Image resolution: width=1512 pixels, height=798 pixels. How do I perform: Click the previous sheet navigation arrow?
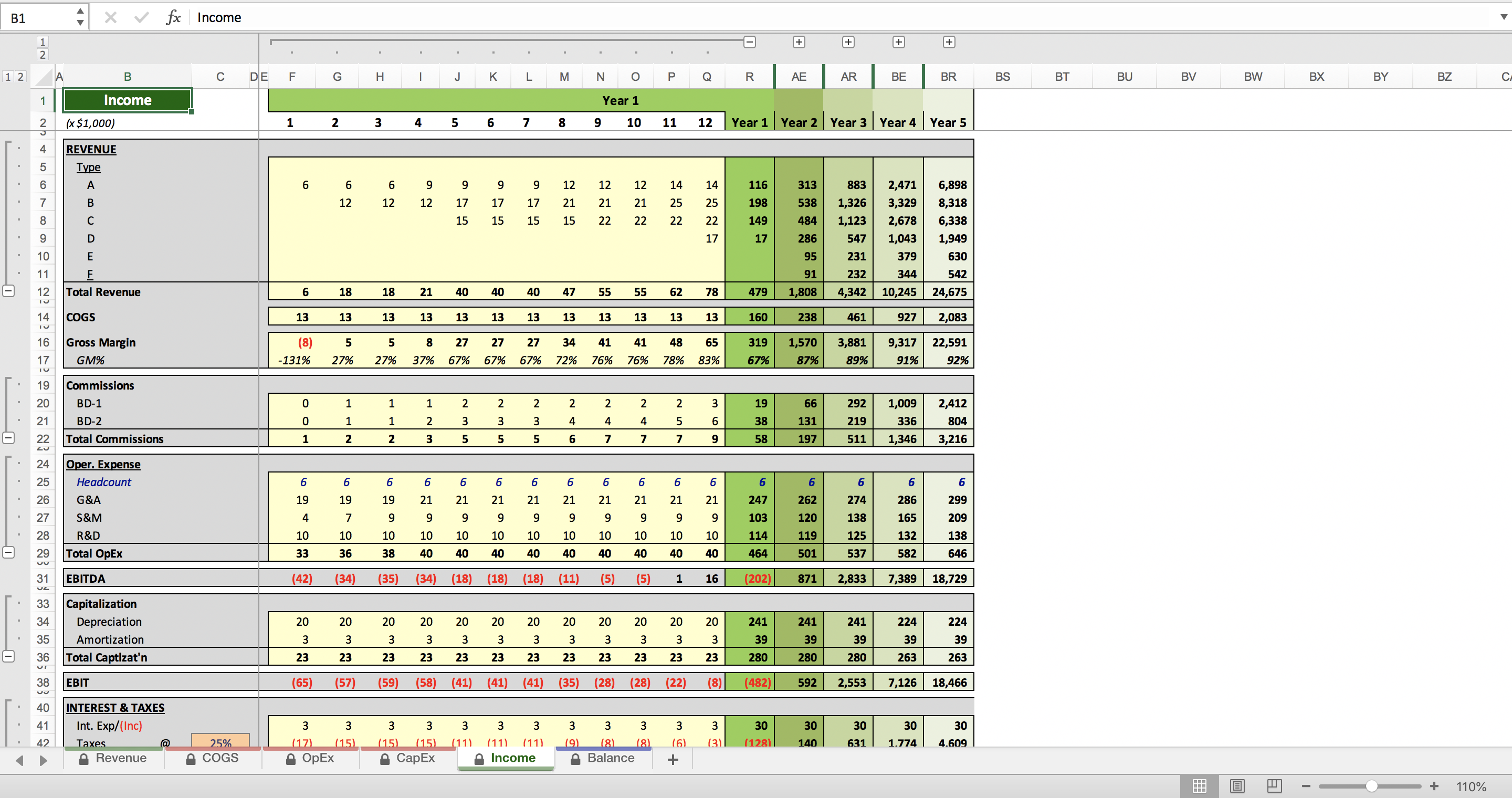pos(20,760)
